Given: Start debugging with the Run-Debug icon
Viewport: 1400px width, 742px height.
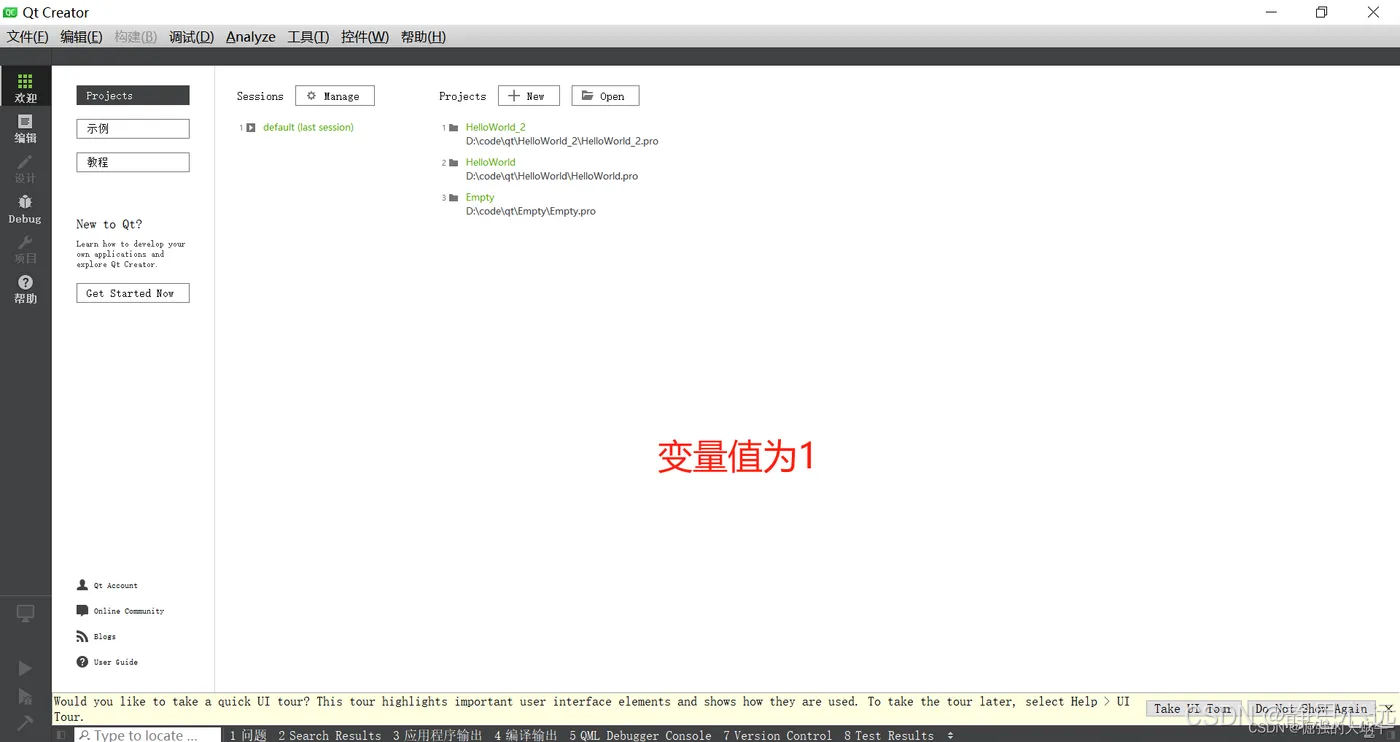Looking at the screenshot, I should pos(25,696).
